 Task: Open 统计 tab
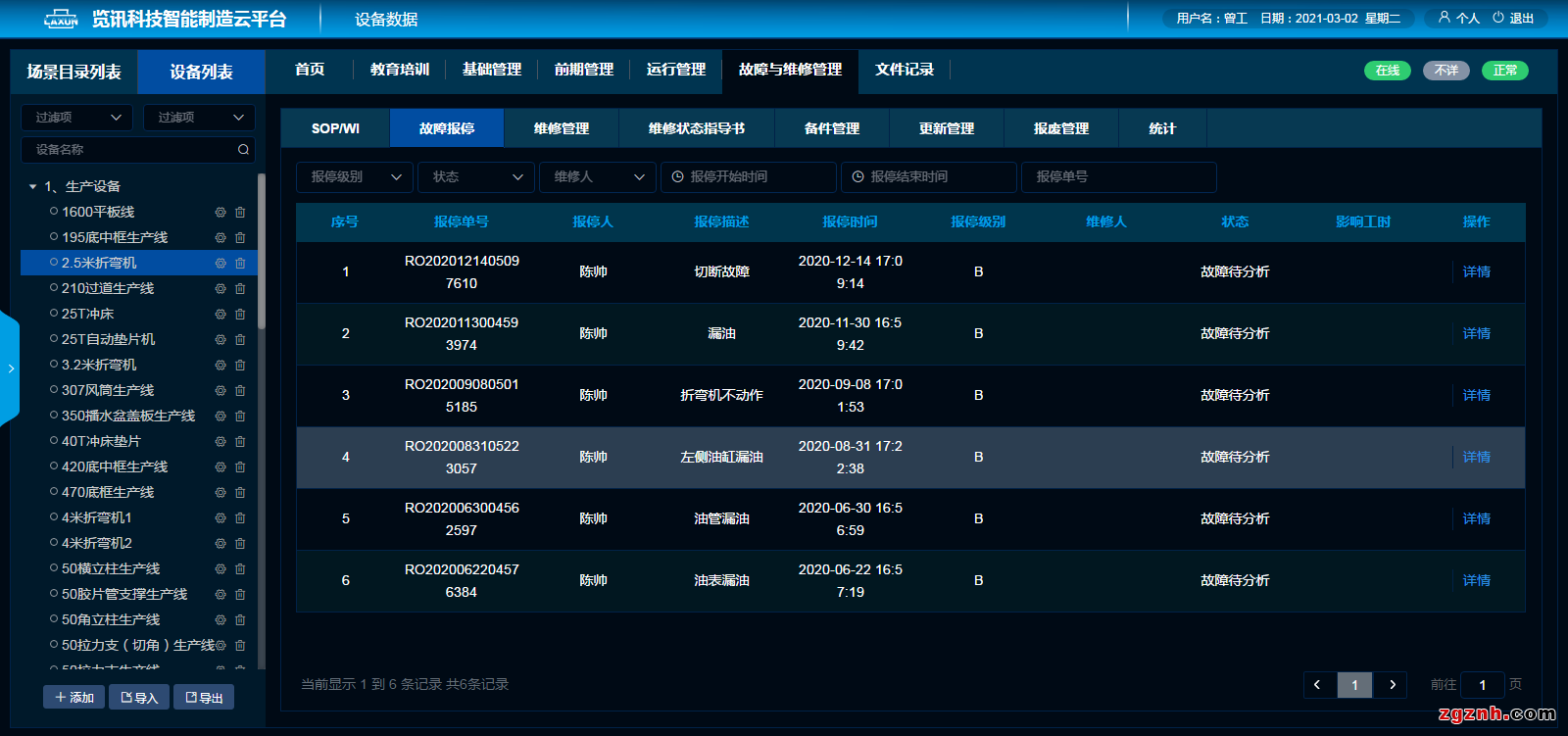(1162, 128)
